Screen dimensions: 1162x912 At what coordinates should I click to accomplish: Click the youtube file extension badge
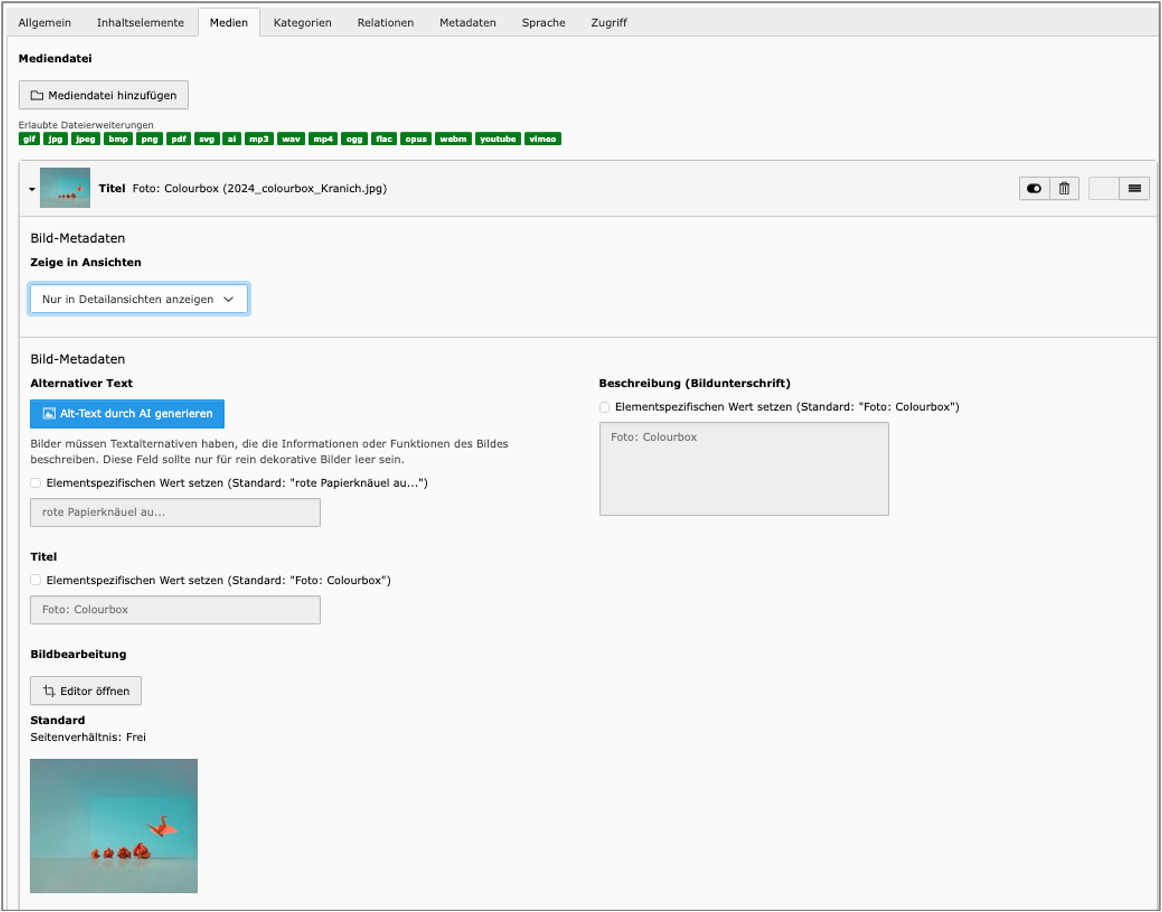(498, 139)
